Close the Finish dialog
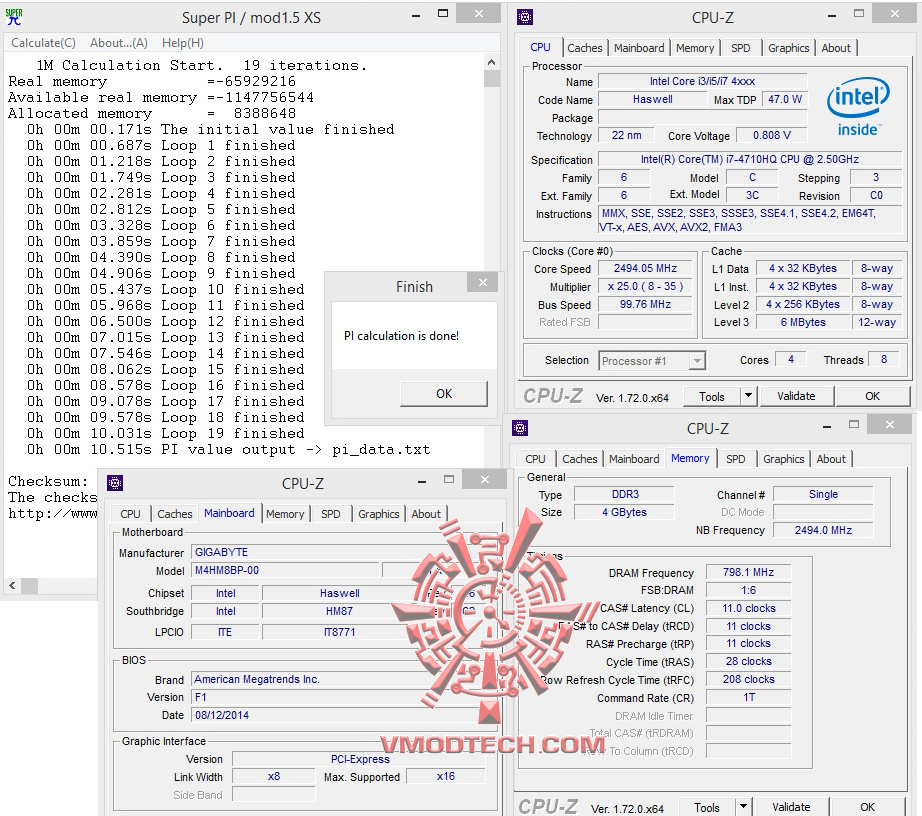Viewport: 922px width, 816px height. click(x=483, y=283)
